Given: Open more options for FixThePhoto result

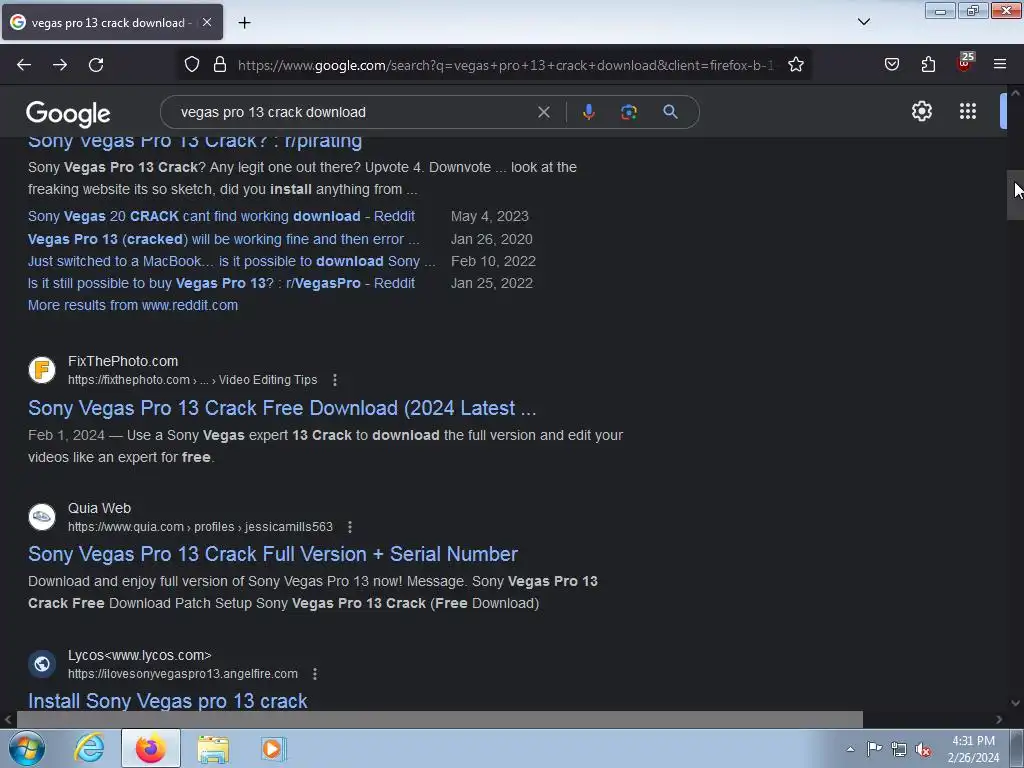Looking at the screenshot, I should pos(335,380).
